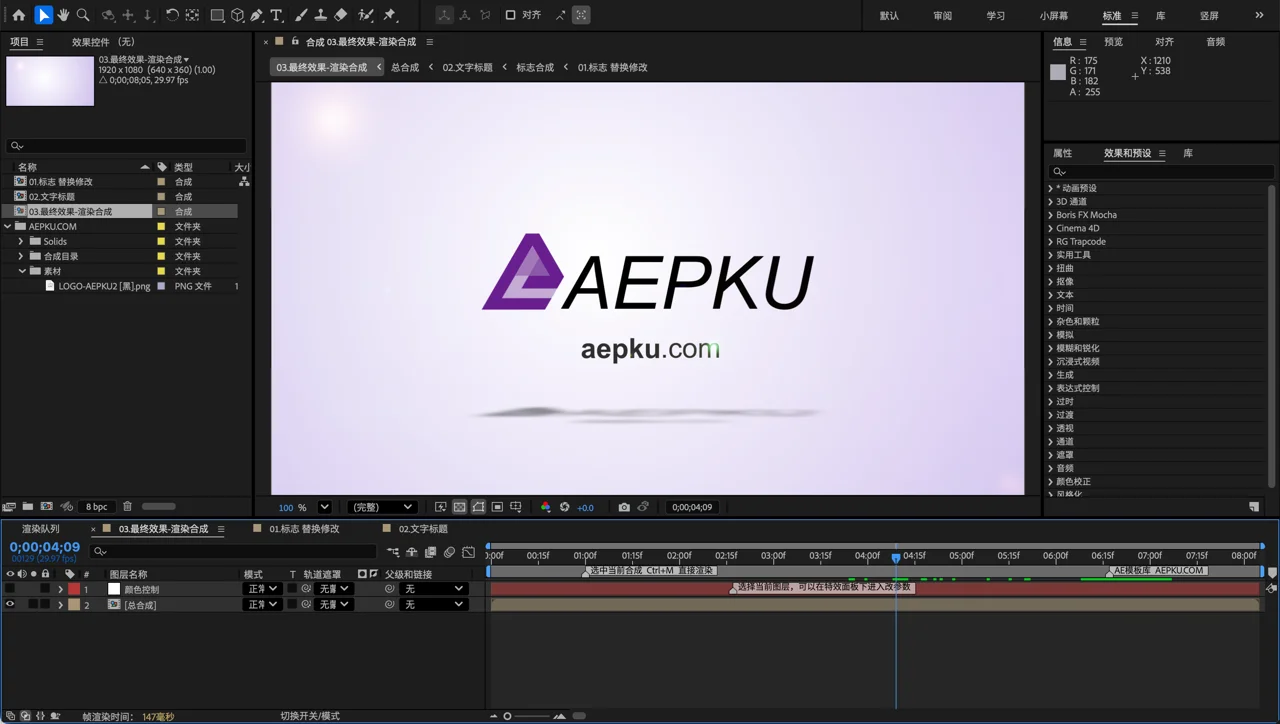Click the 总合成 layer tan label swatch
The height and width of the screenshot is (724, 1280).
pyautogui.click(x=74, y=604)
